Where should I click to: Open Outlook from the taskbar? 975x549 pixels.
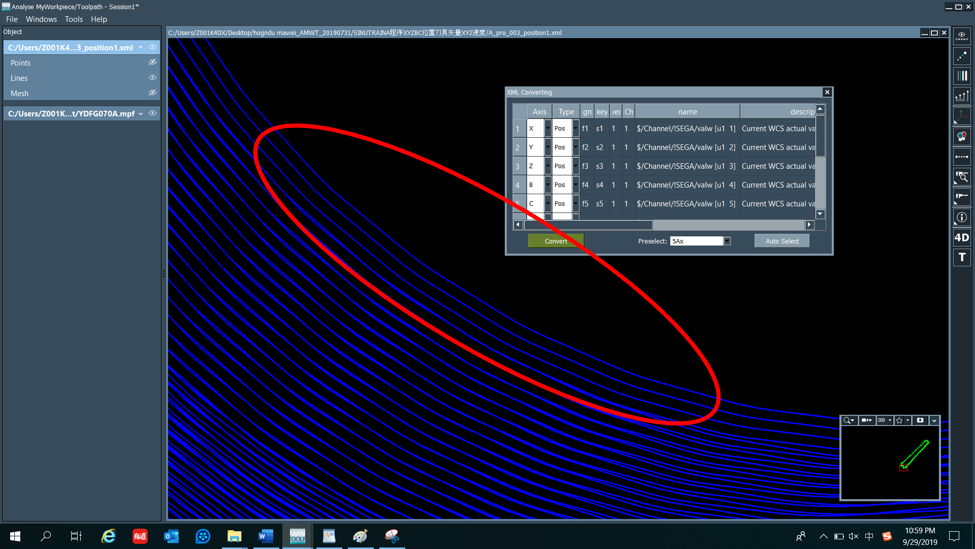[x=171, y=536]
